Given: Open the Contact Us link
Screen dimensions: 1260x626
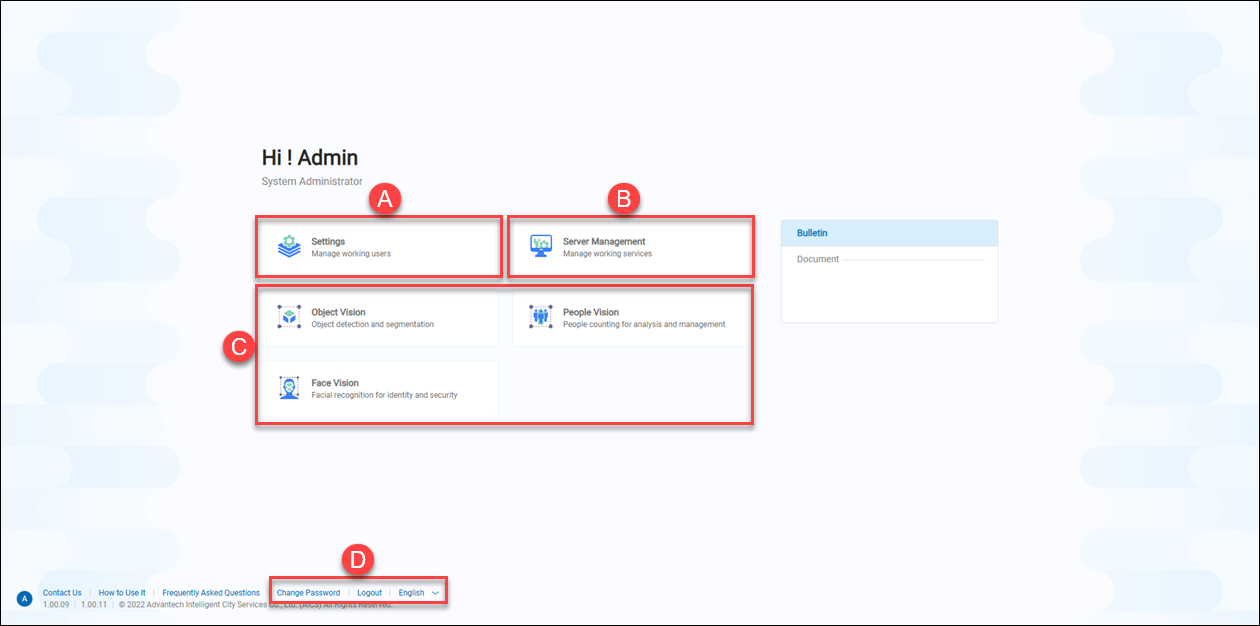Looking at the screenshot, I should click(x=62, y=593).
